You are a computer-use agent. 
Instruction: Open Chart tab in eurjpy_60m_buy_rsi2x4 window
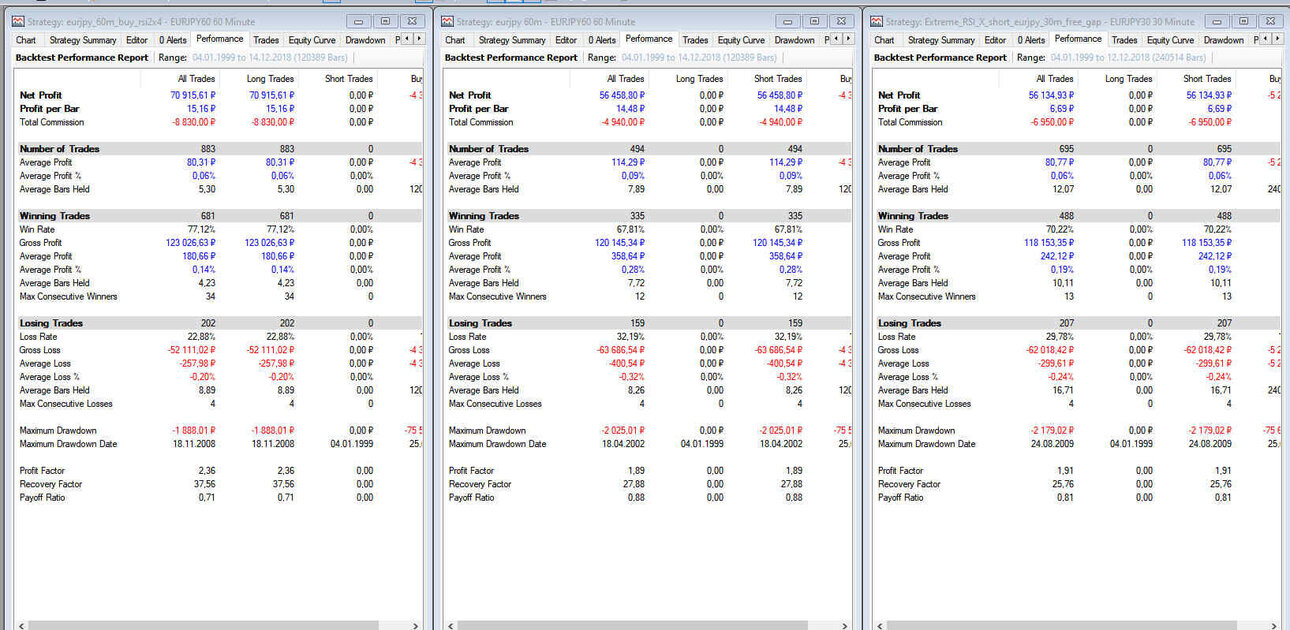(x=25, y=40)
